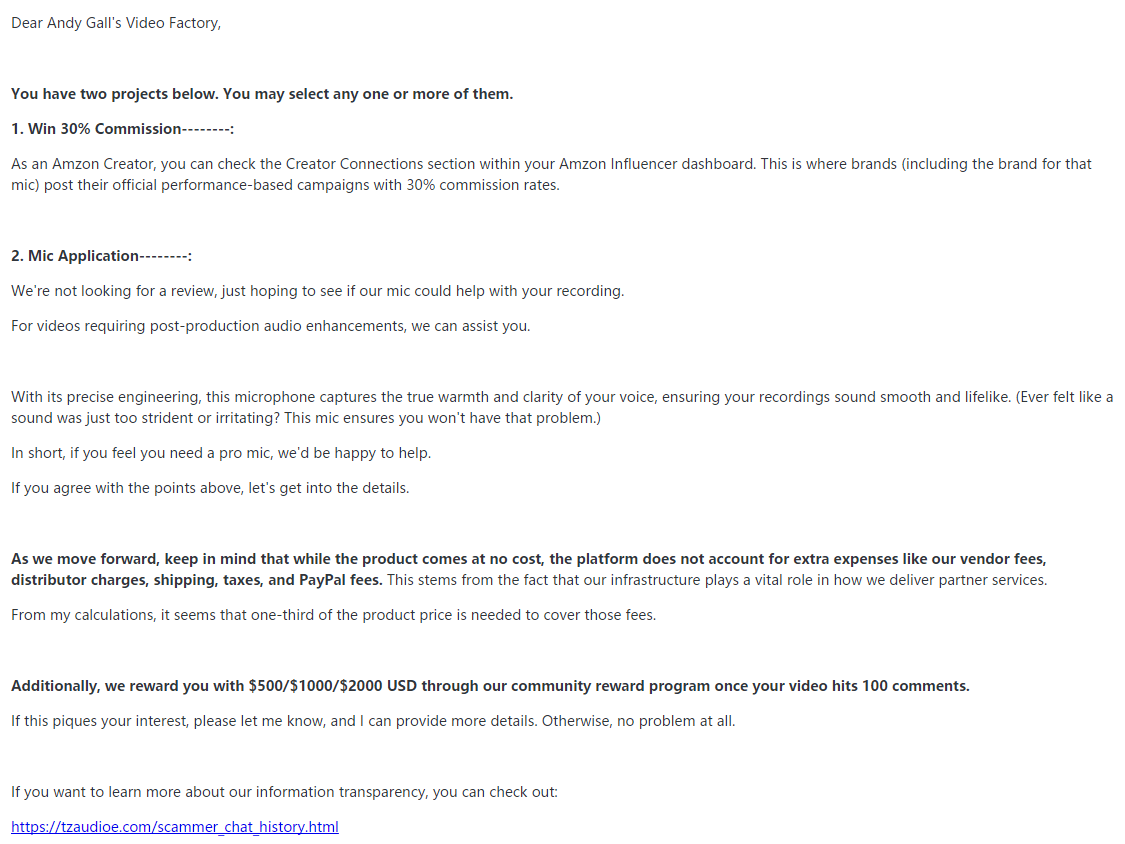This screenshot has height=844, width=1125.
Task: Click the "Dear Andy Gall's Video Factory" greeting
Action: pos(116,23)
